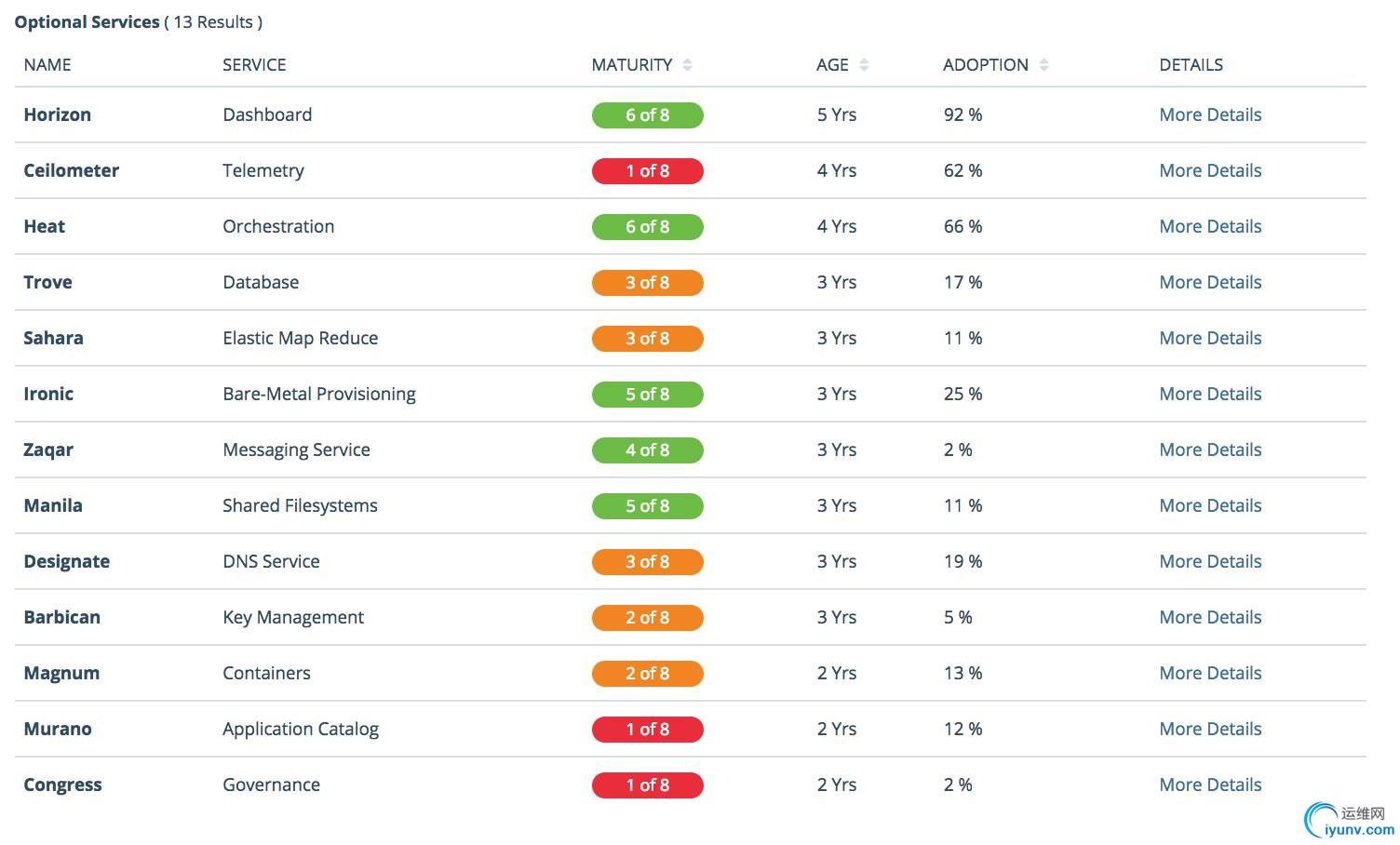Sort table by Age column arrows
Viewport: 1400px width, 845px height.
tap(864, 65)
